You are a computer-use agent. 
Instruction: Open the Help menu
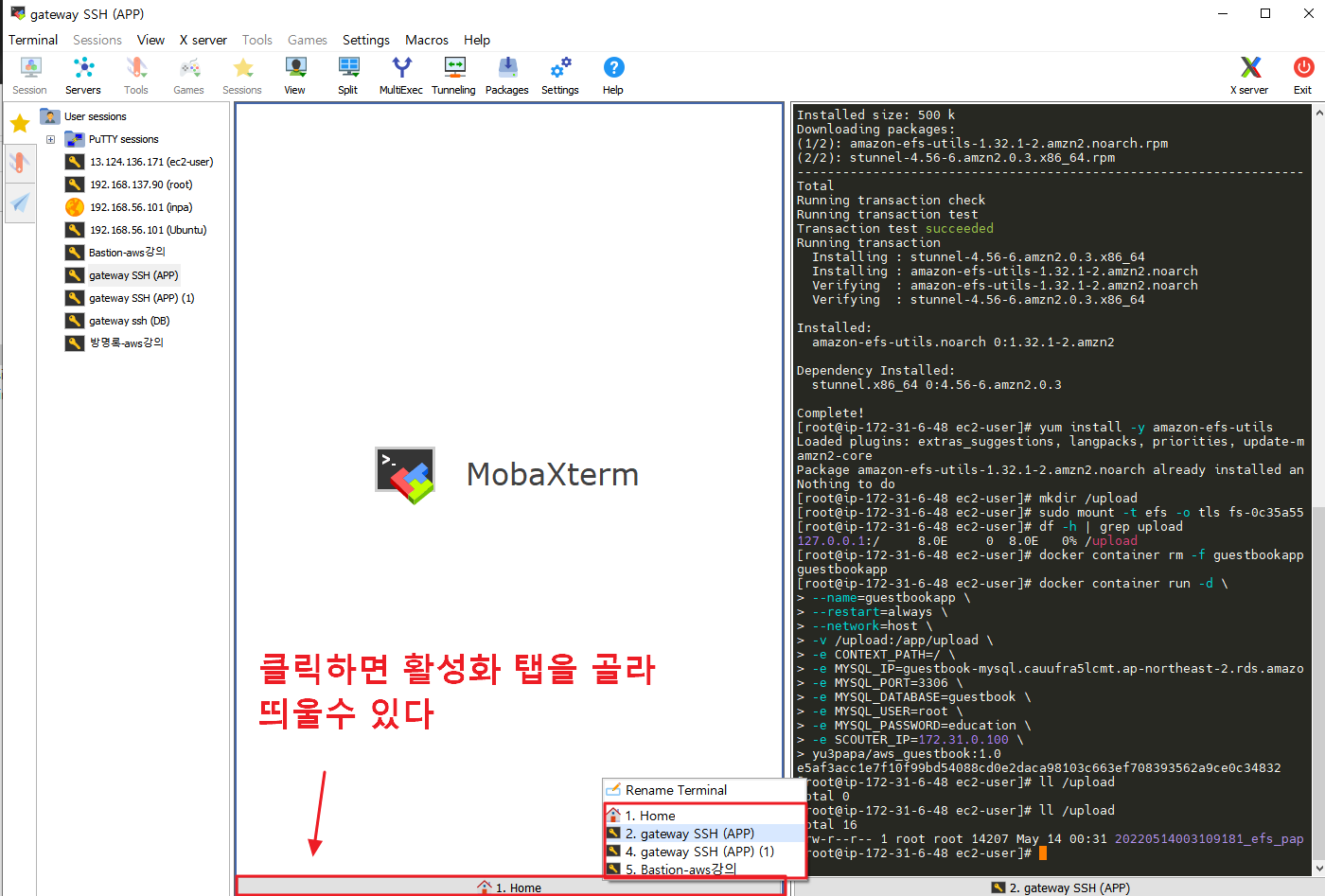click(477, 40)
